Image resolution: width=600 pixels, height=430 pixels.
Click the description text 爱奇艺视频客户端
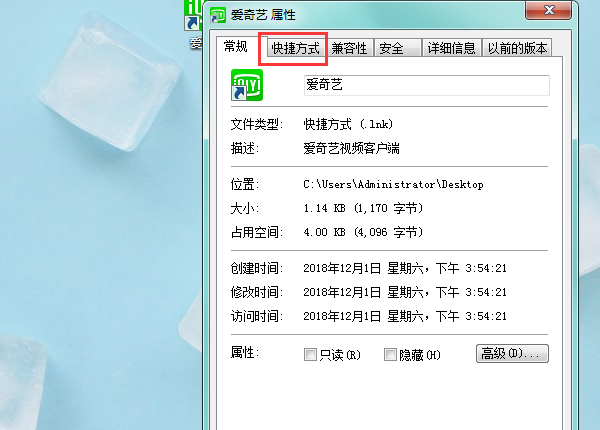[x=352, y=148]
